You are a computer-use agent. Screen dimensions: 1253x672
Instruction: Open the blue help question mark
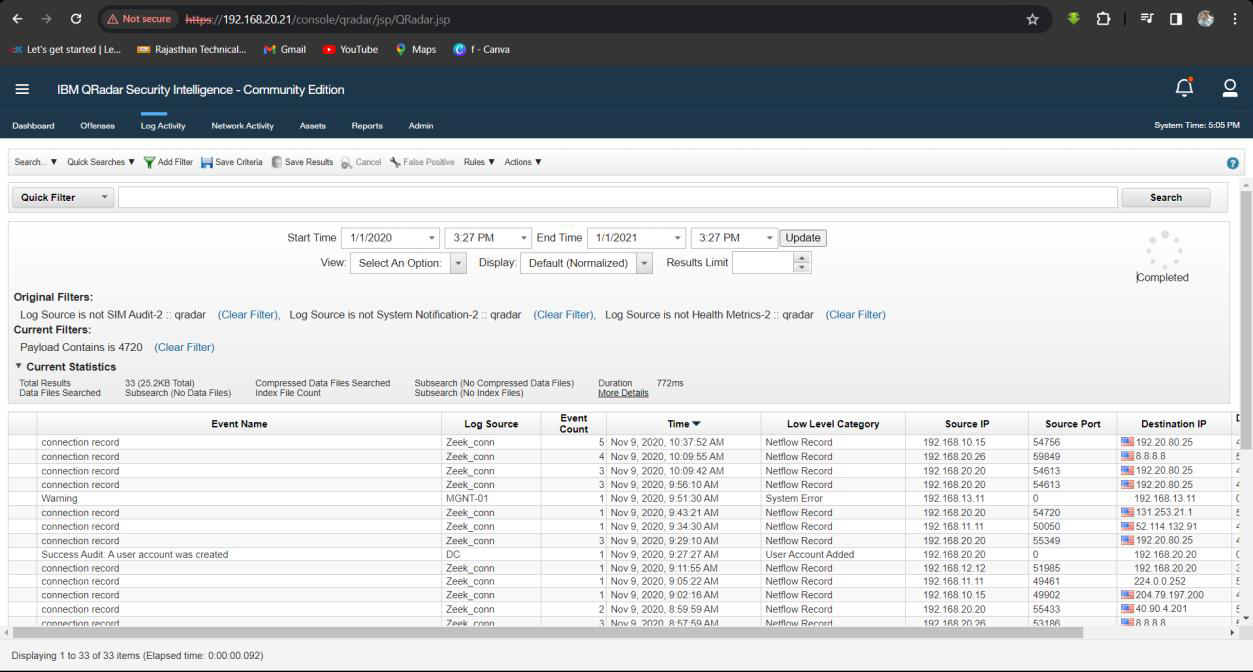pos(1233,163)
